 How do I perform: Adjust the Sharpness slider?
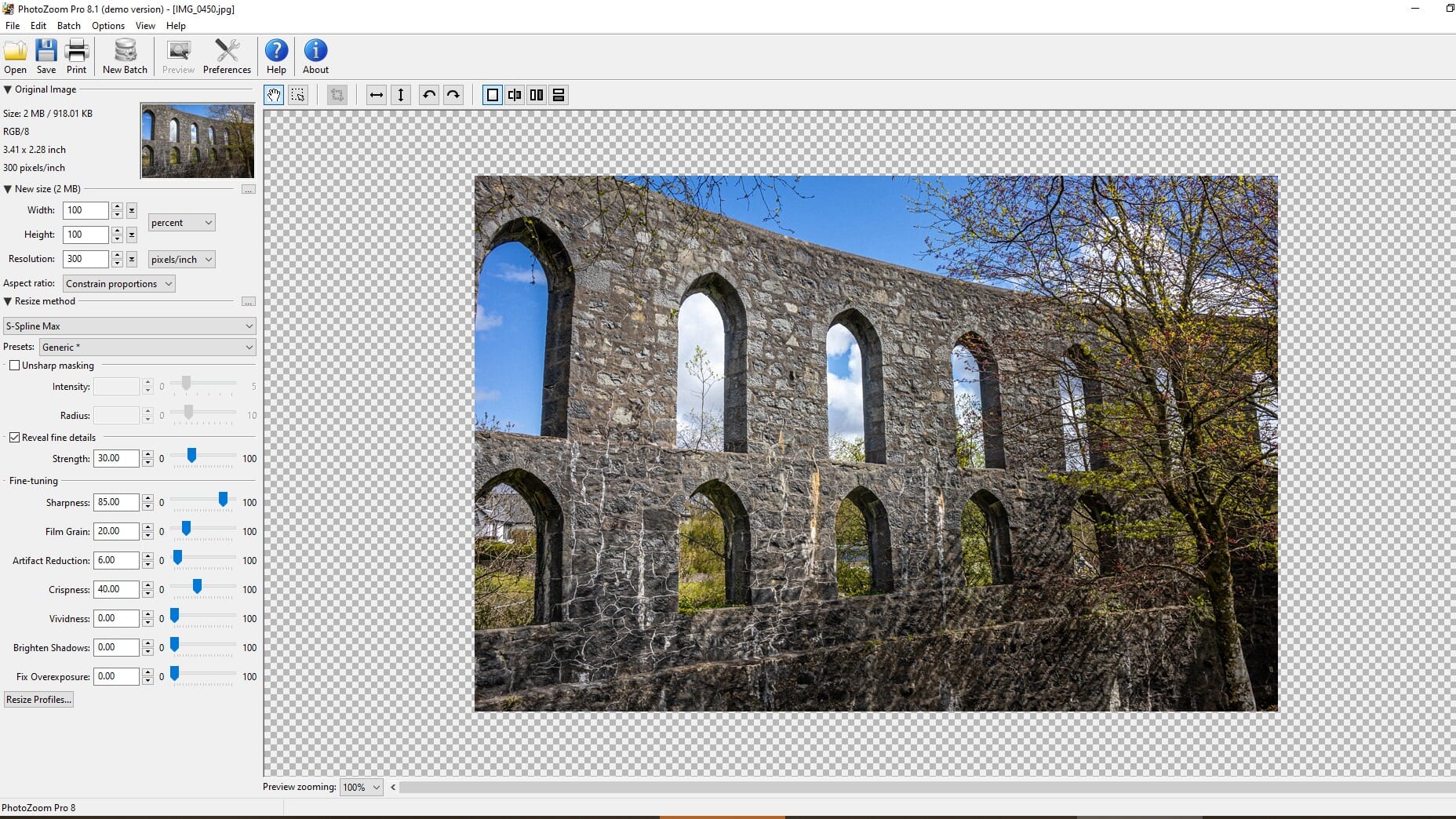(x=222, y=499)
